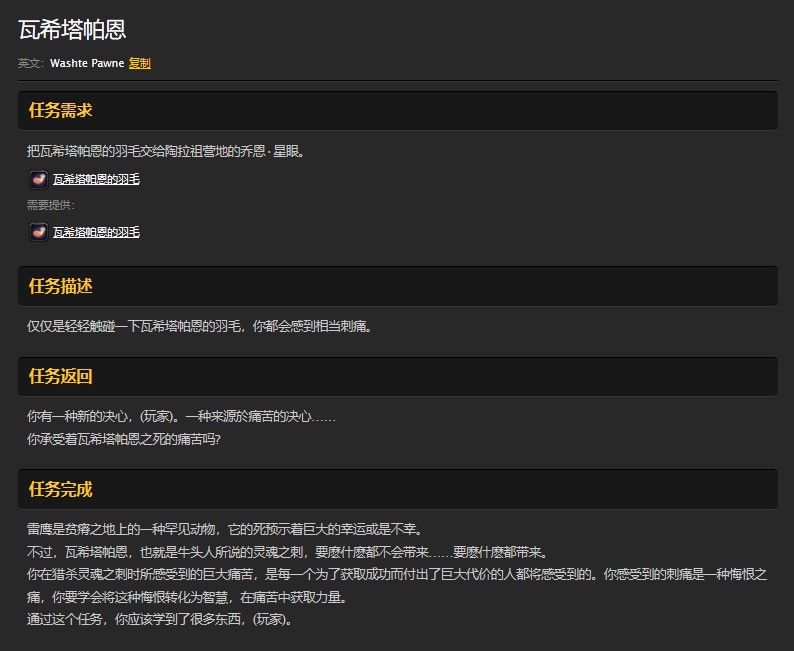
Task: Click the 任务返回 section header
Action: (x=61, y=376)
